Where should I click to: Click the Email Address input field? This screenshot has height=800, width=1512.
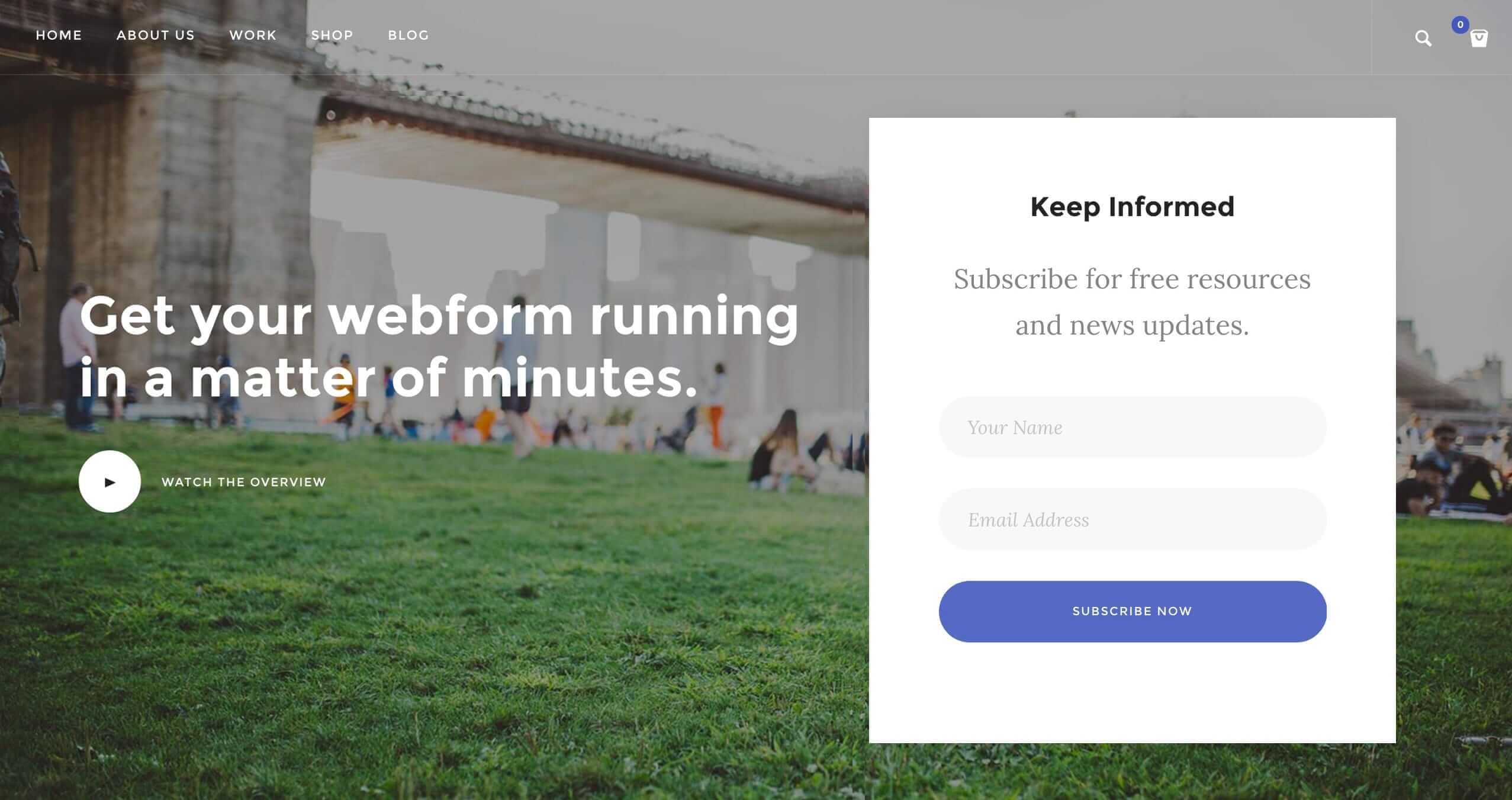[1131, 518]
